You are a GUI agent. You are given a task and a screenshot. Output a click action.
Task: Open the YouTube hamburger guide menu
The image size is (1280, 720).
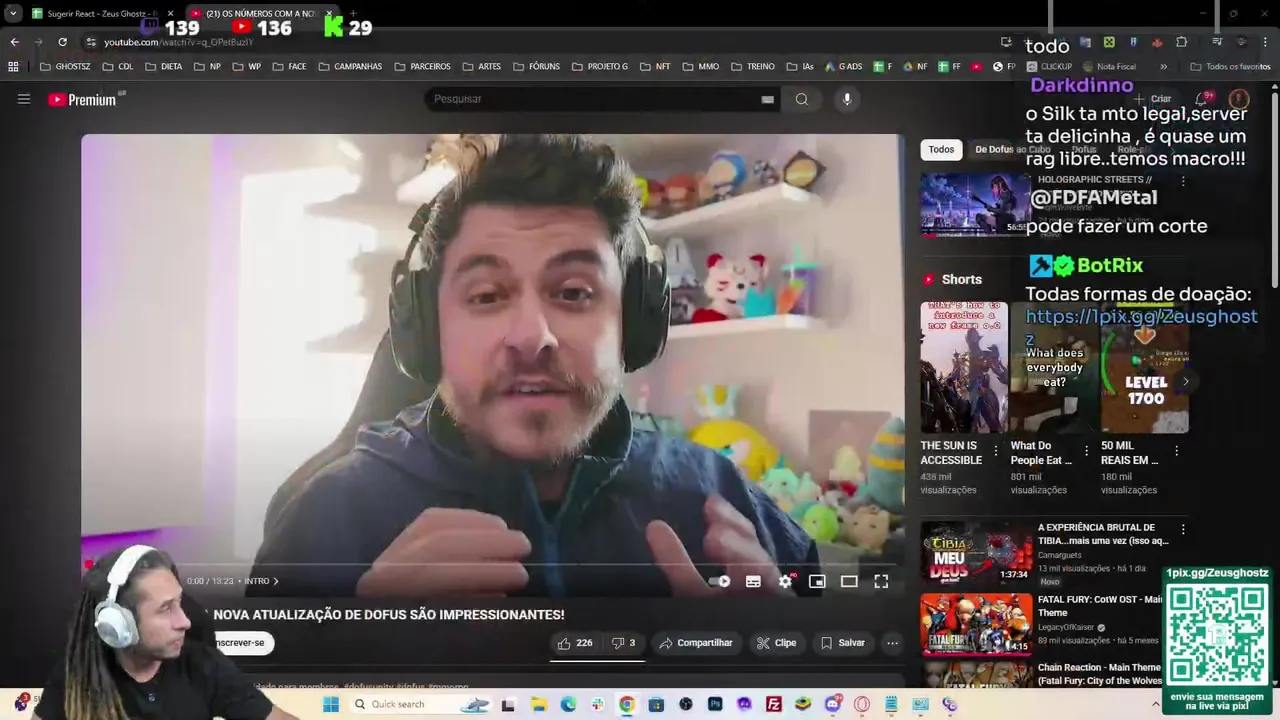pyautogui.click(x=24, y=99)
